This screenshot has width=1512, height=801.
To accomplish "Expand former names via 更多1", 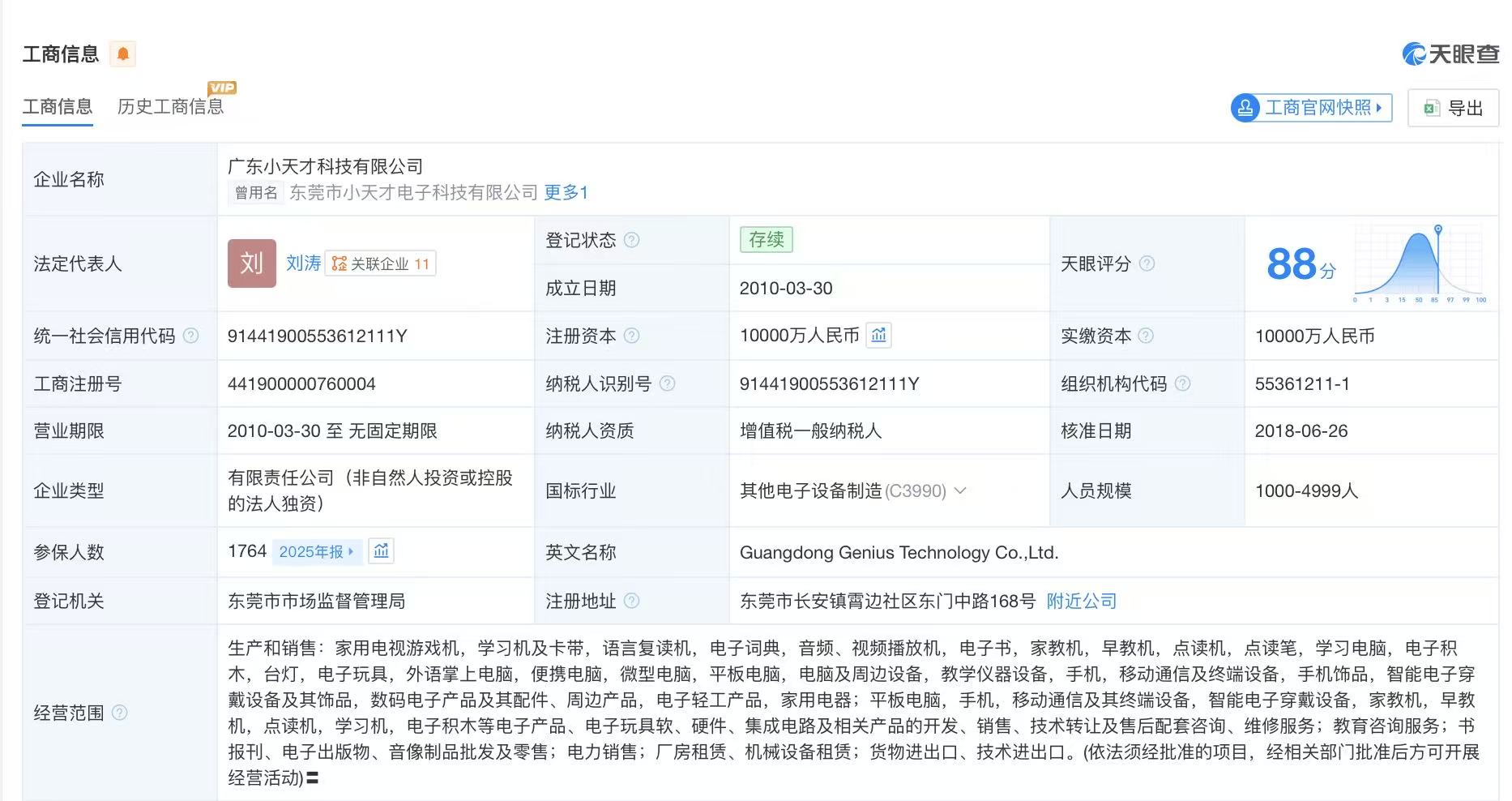I will coord(566,192).
